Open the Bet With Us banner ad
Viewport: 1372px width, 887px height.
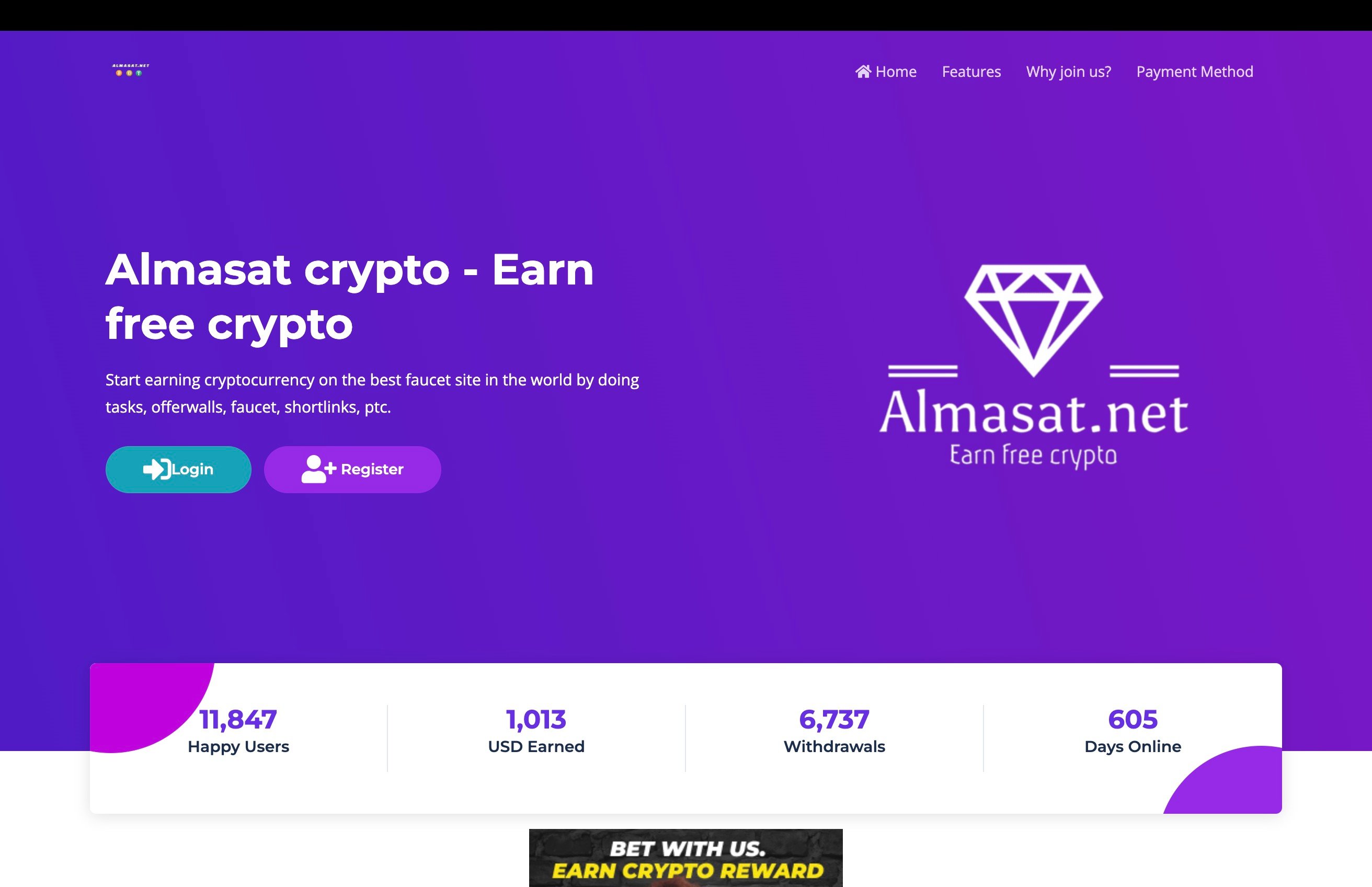pos(685,858)
